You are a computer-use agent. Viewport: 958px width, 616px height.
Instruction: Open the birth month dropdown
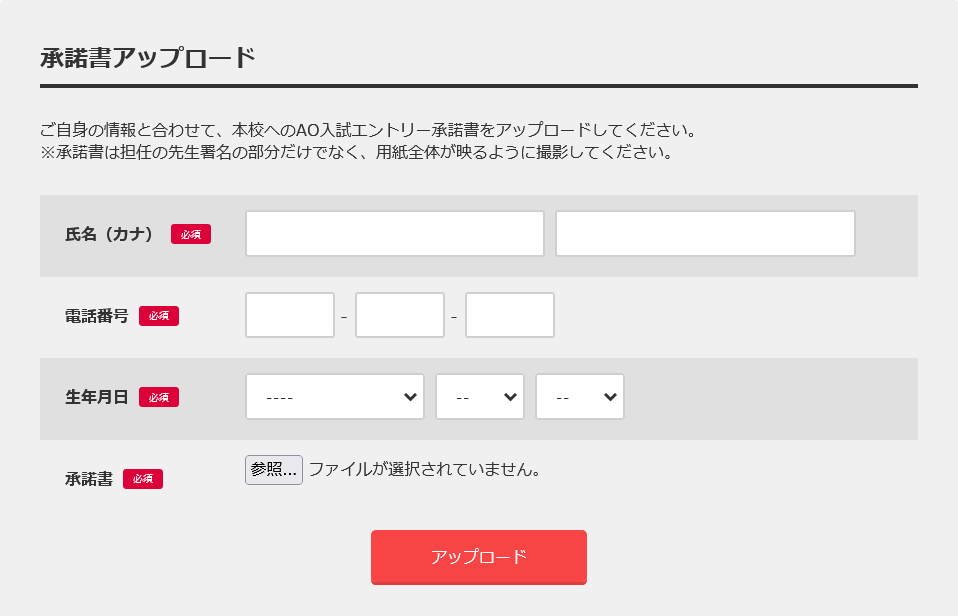(480, 397)
